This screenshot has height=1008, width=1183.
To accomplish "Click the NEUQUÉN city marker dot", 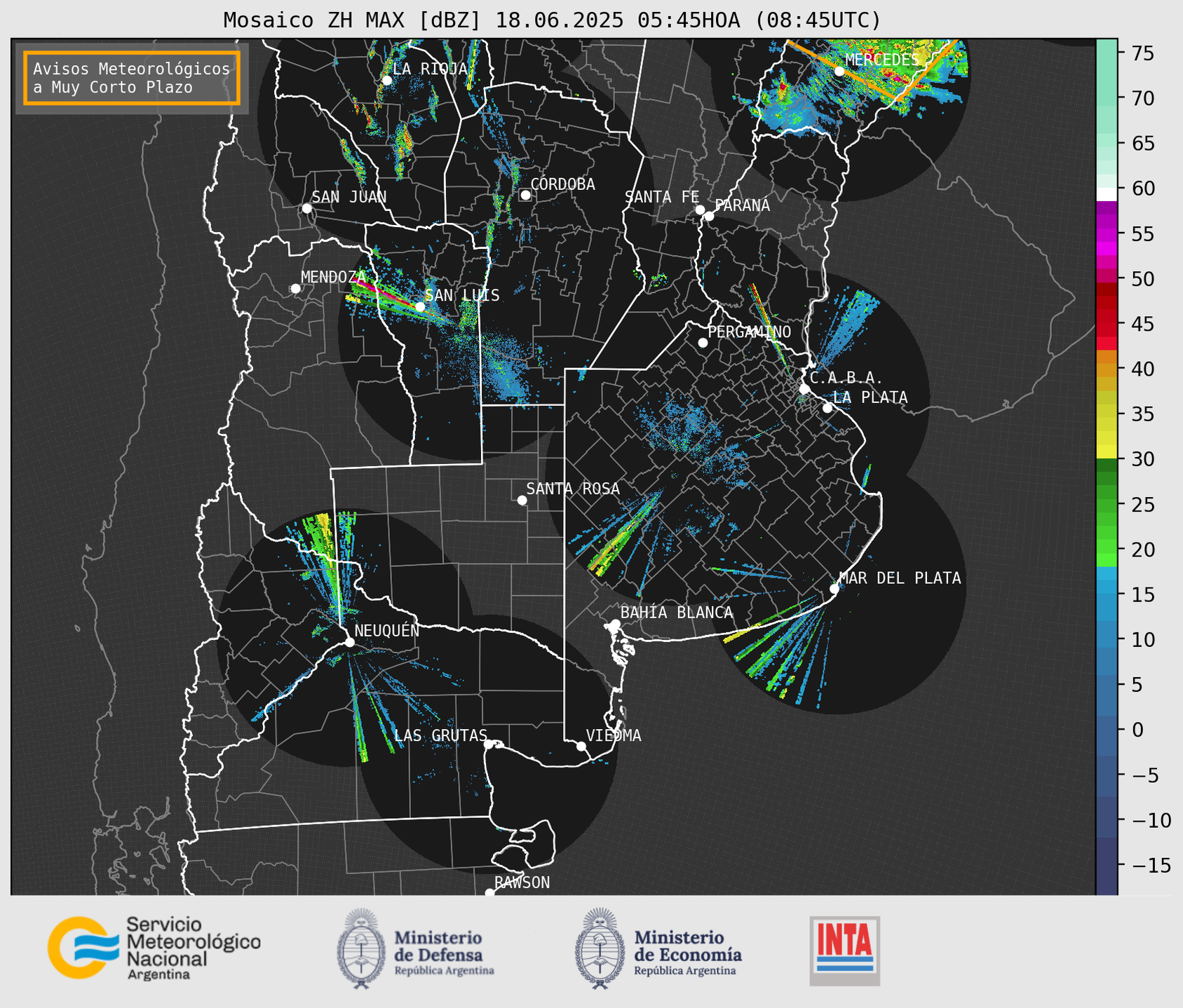I will [x=349, y=642].
